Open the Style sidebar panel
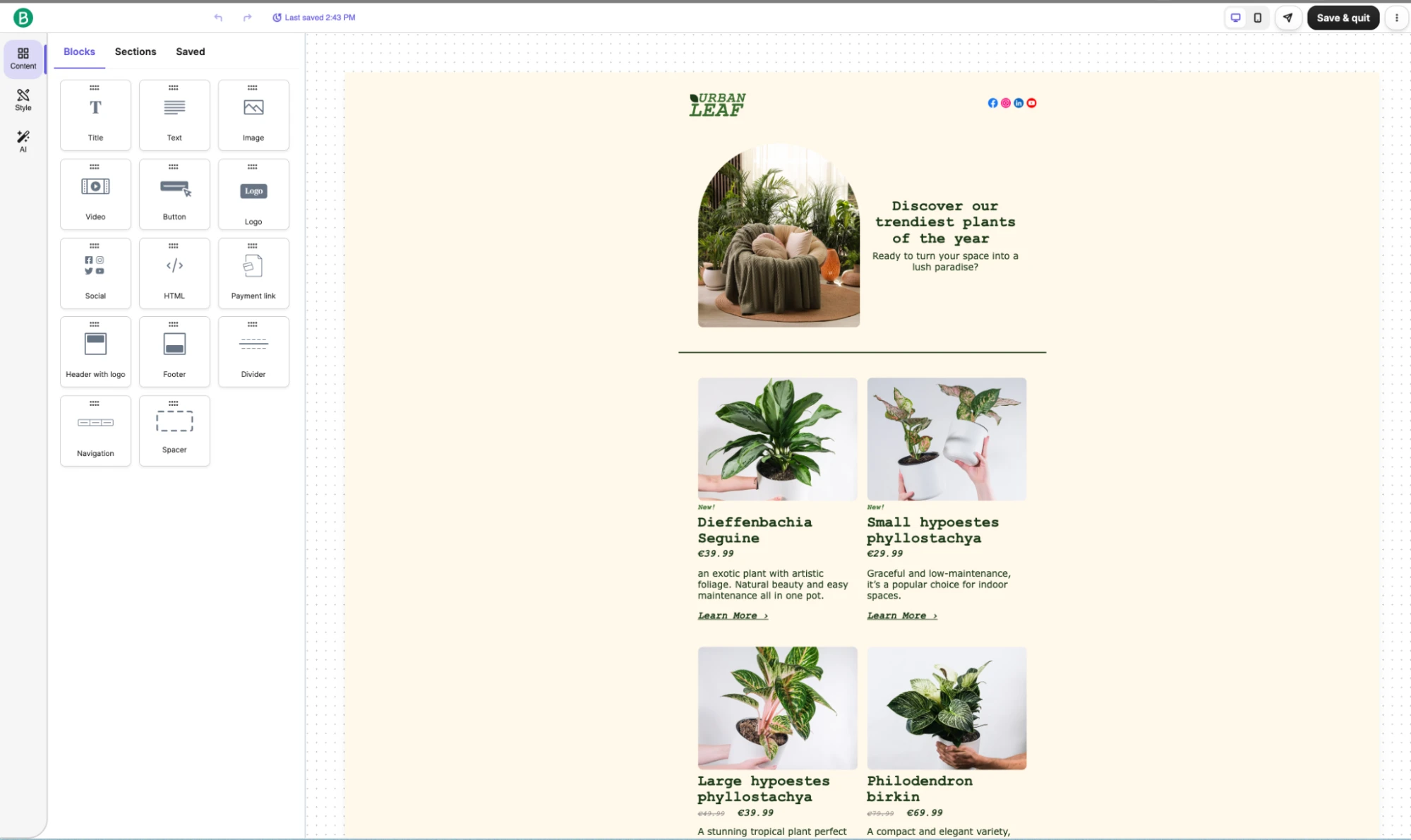1411x840 pixels. (x=23, y=100)
